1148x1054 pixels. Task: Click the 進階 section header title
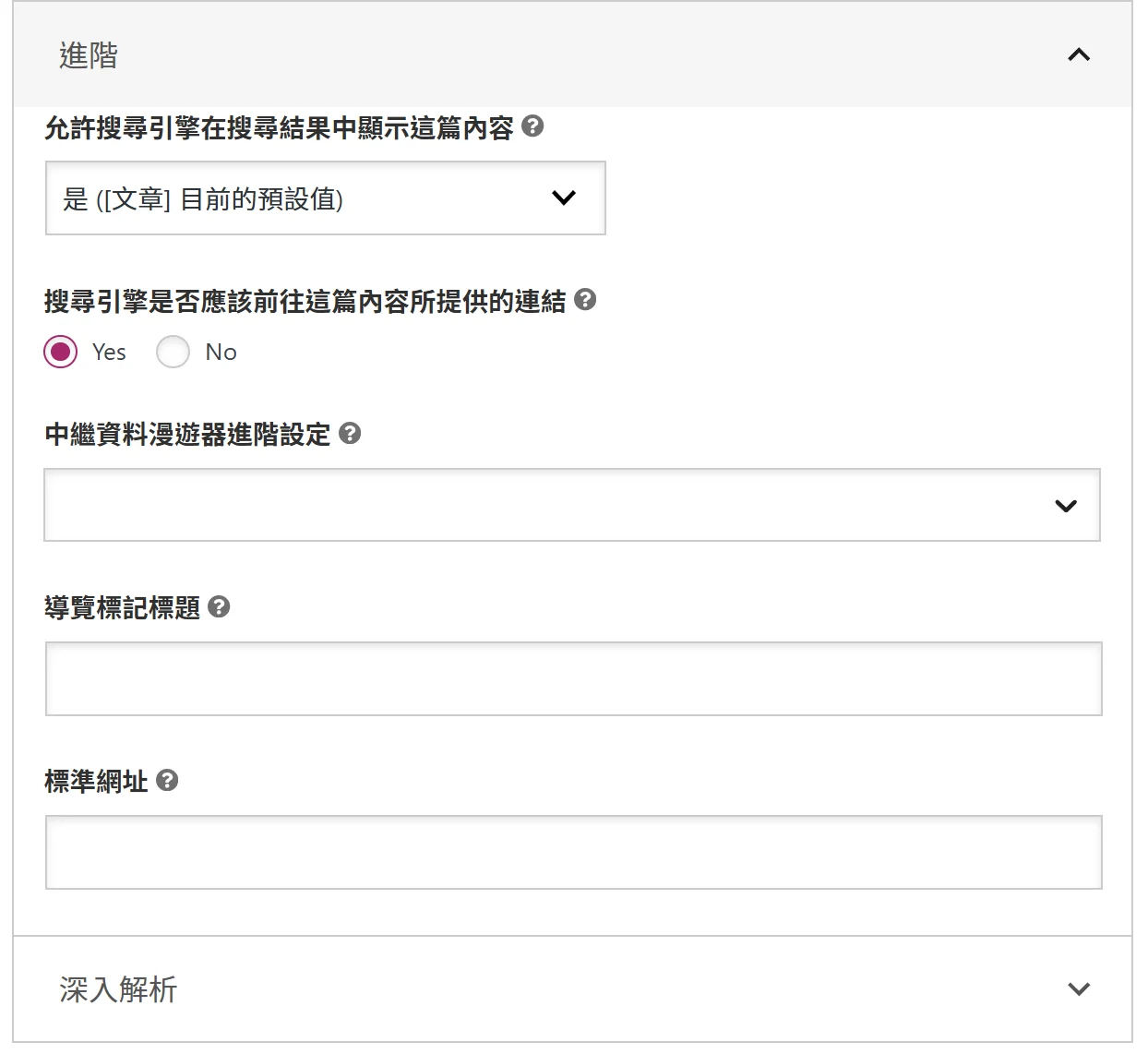point(89,55)
